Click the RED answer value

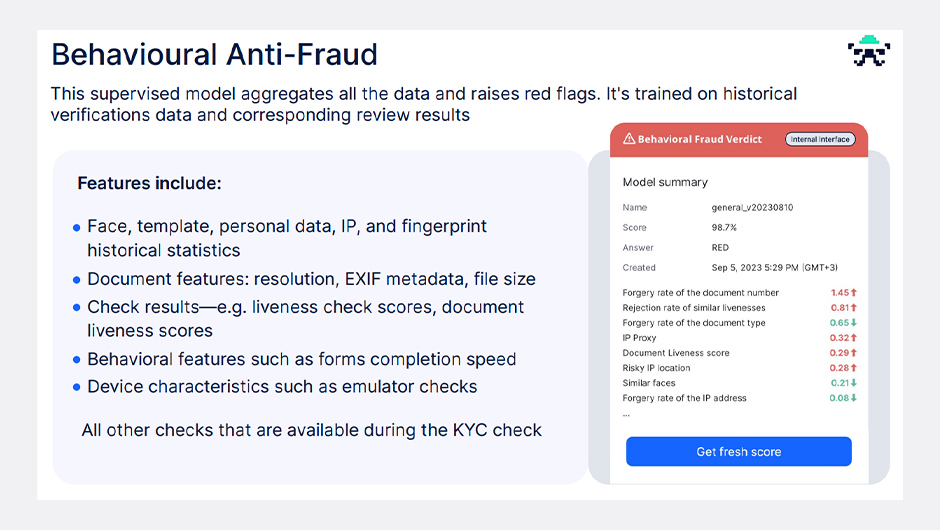point(720,248)
